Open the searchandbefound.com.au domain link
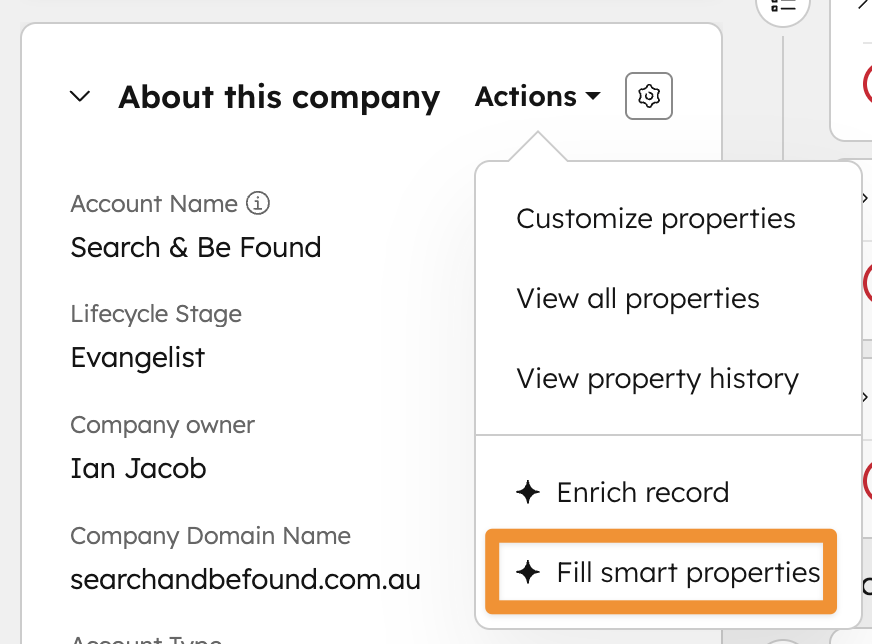The width and height of the screenshot is (872, 644). pyautogui.click(x=245, y=579)
